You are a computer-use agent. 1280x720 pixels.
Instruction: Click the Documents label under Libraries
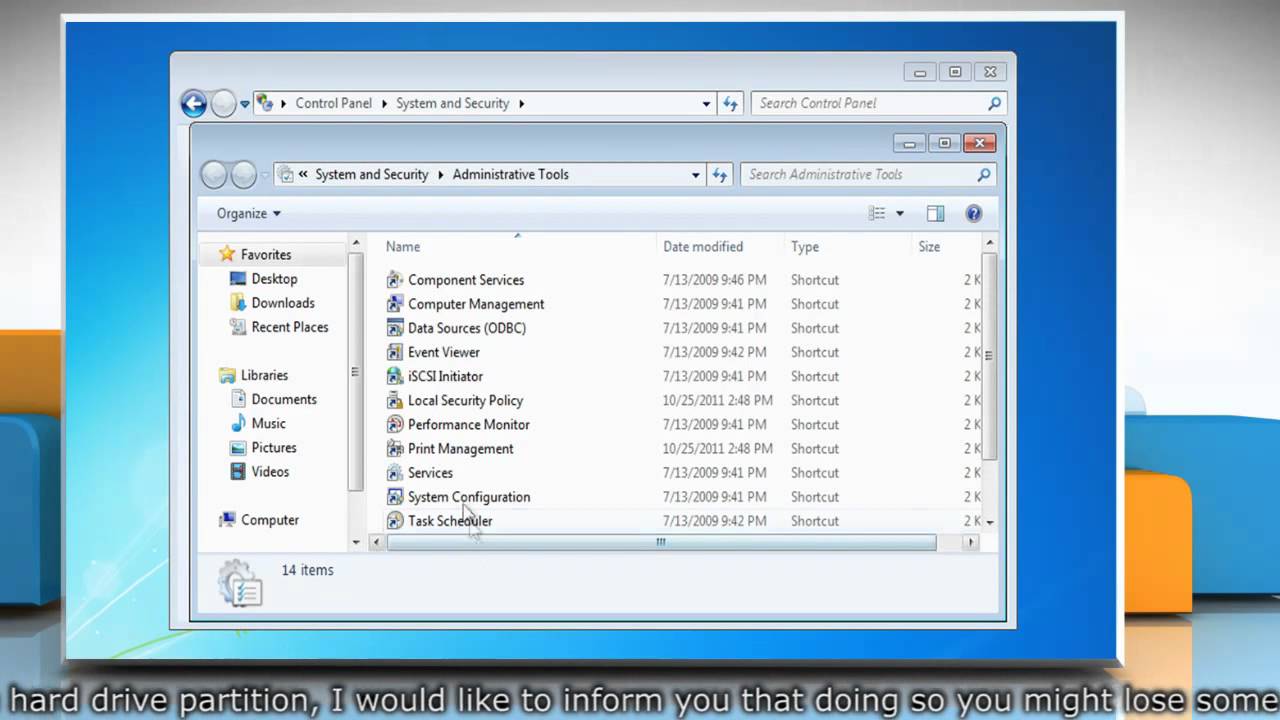click(284, 399)
